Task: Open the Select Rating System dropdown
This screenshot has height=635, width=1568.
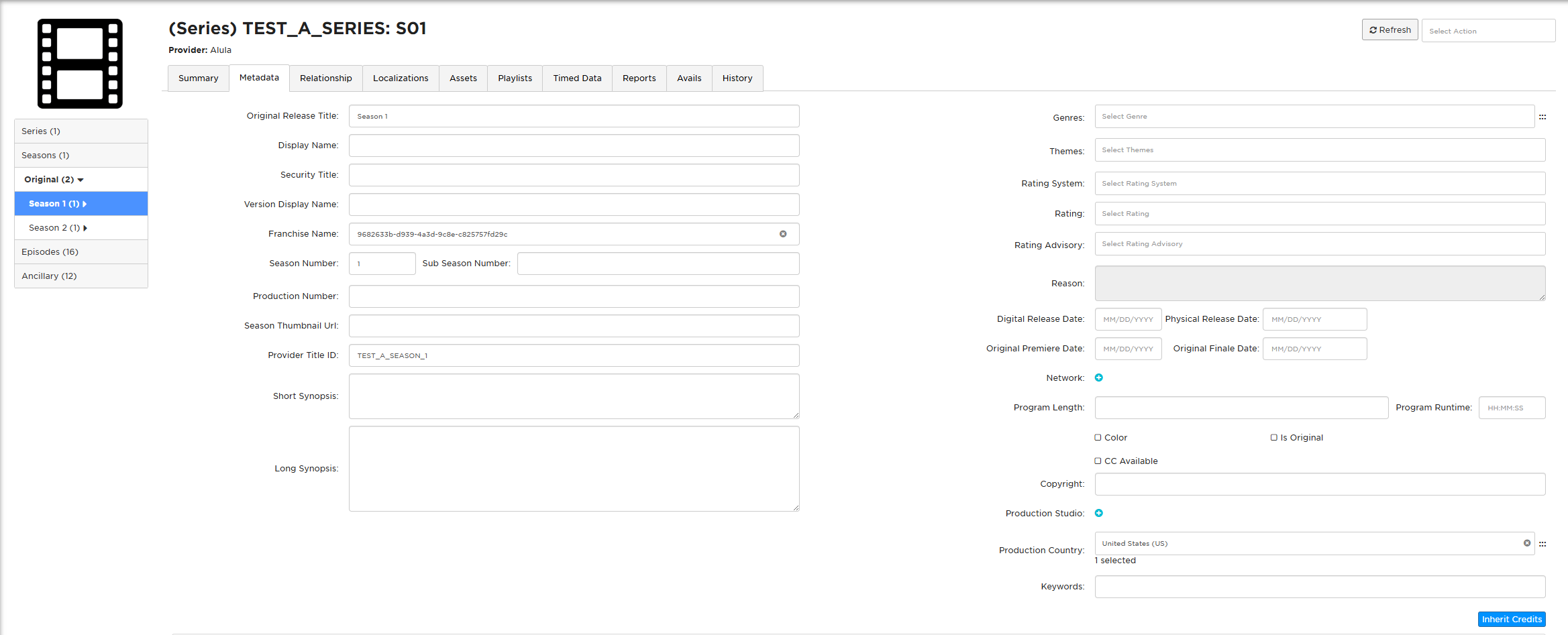Action: coord(1320,183)
